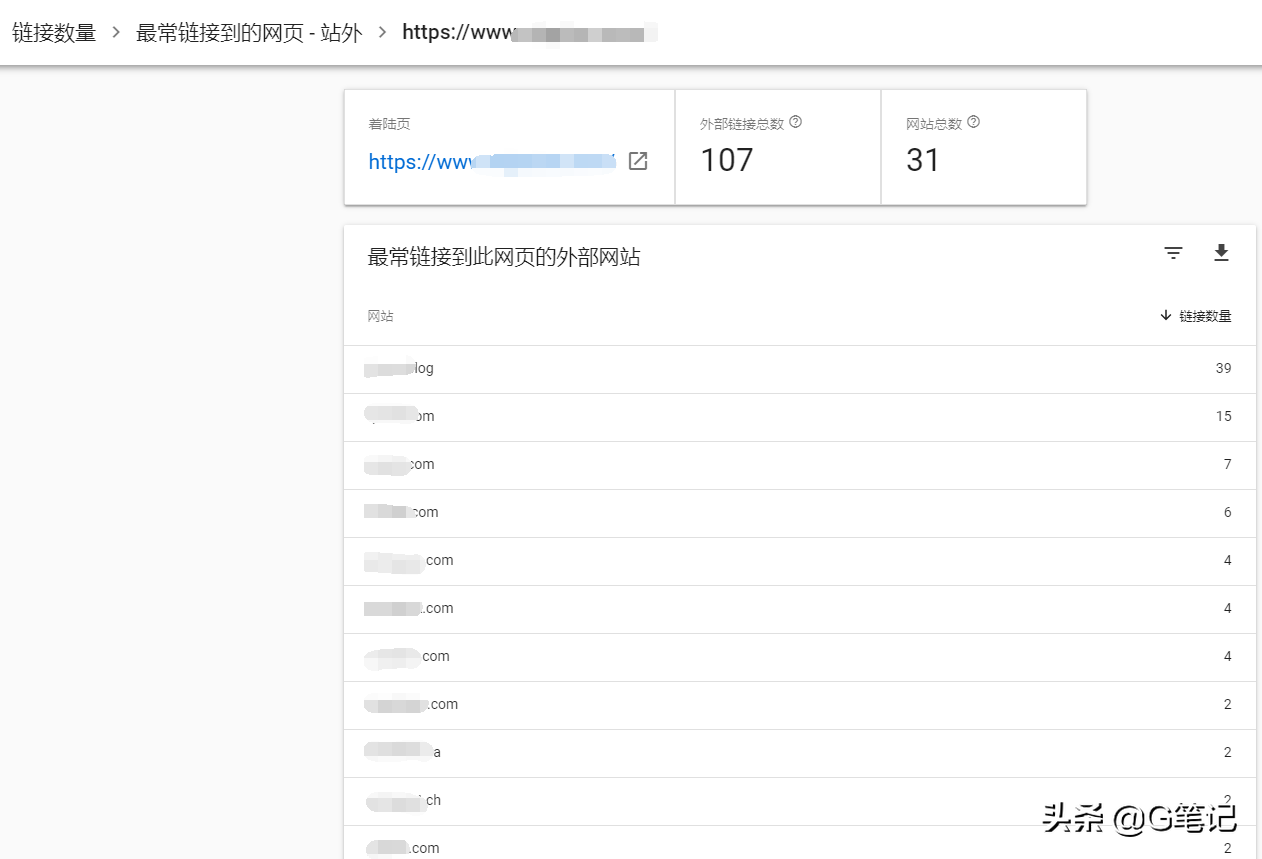Click the 着陆页 label
1262x859 pixels.
click(x=389, y=124)
